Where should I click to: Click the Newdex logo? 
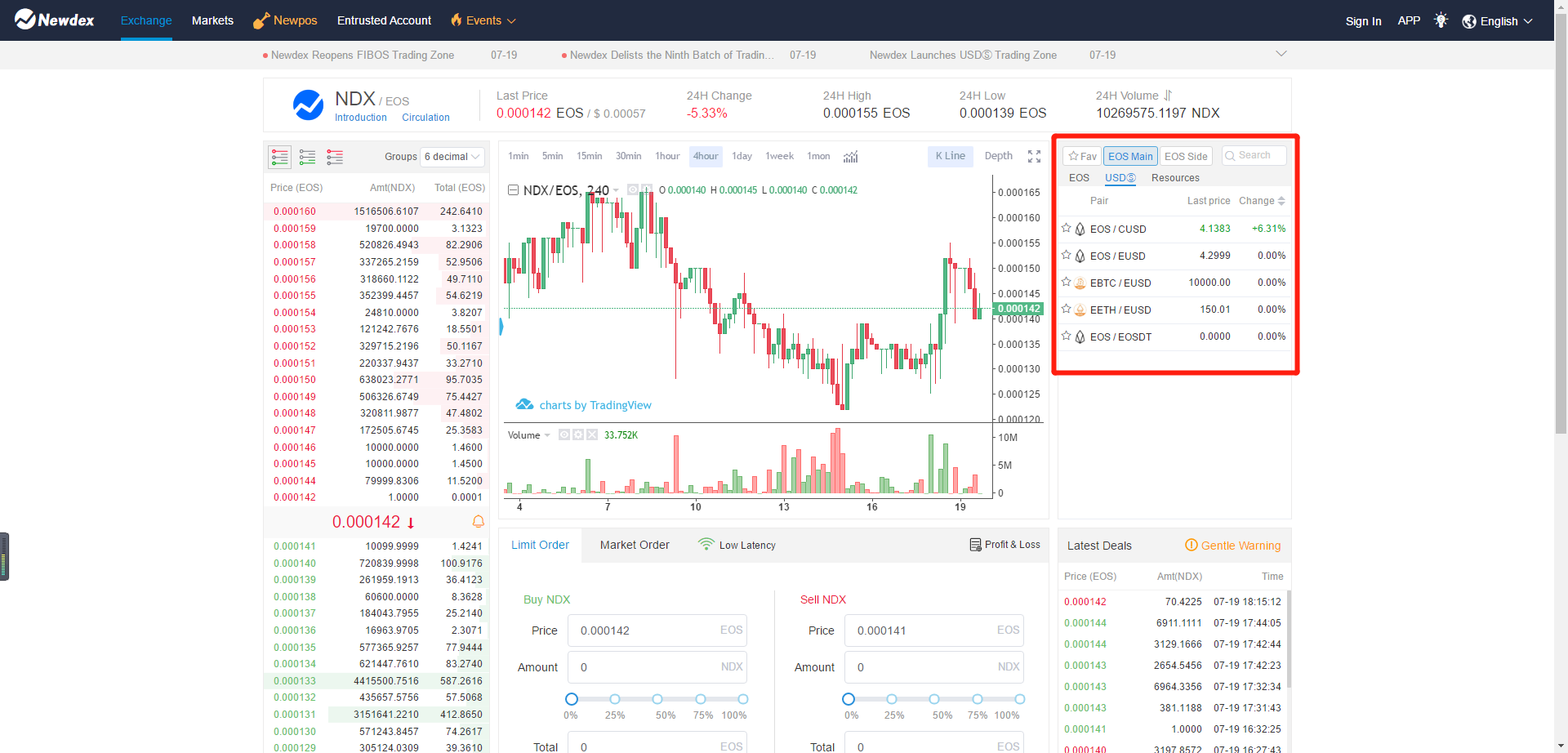pyautogui.click(x=55, y=20)
